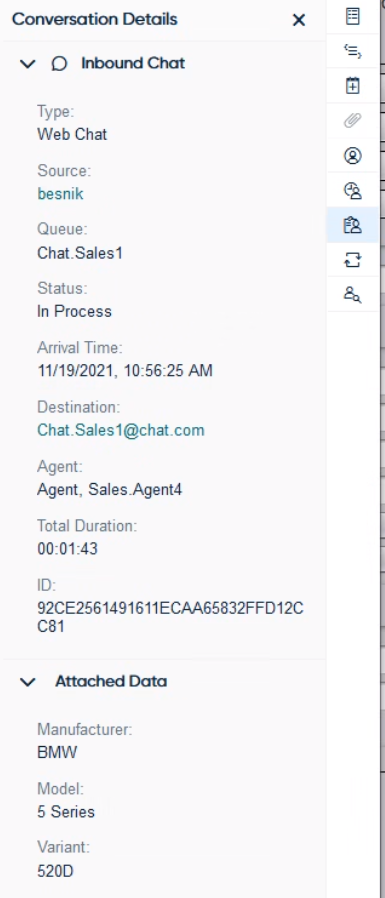The width and height of the screenshot is (385, 898).
Task: Open the list/document icon in sidebar
Action: pyautogui.click(x=353, y=16)
